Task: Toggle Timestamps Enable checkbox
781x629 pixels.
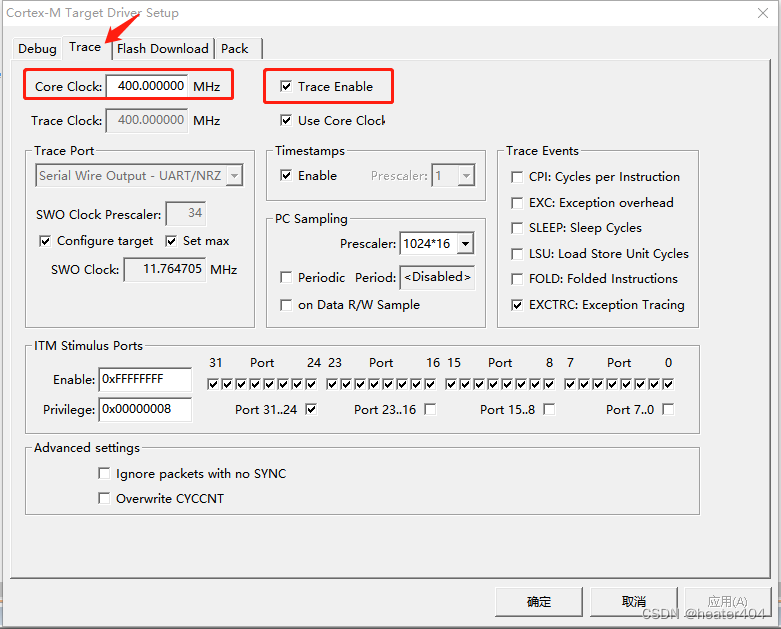Action: tap(286, 175)
